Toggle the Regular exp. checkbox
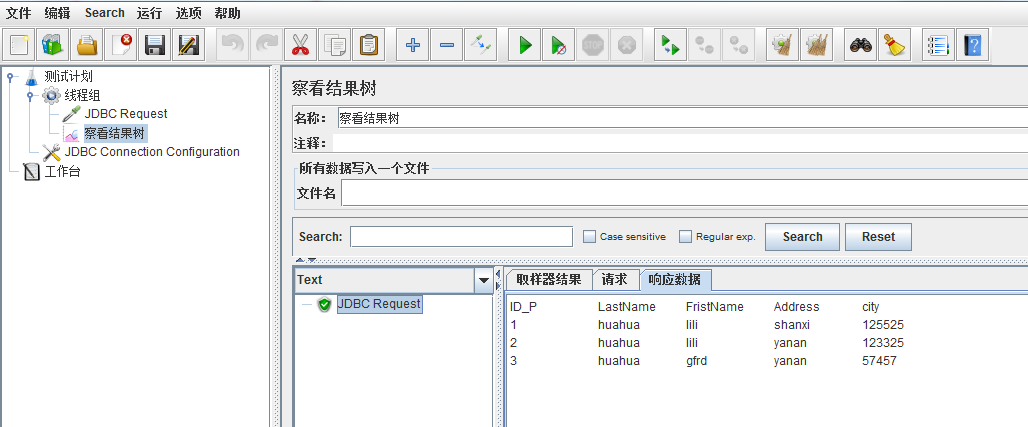 click(x=685, y=236)
